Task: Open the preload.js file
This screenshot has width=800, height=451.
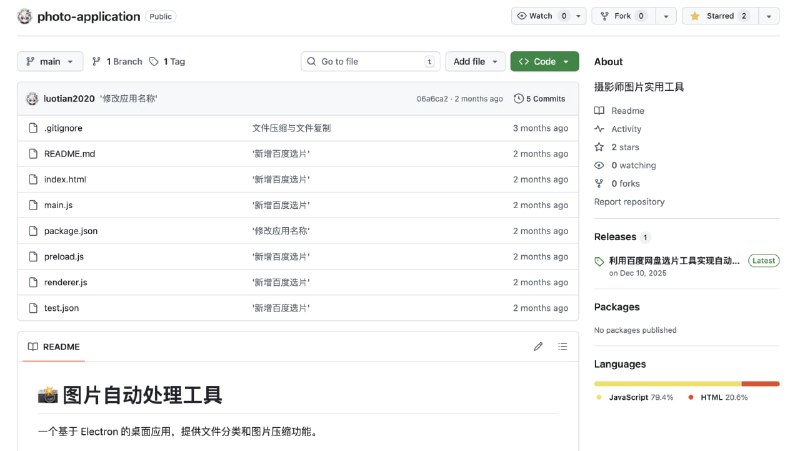Action: tap(64, 257)
